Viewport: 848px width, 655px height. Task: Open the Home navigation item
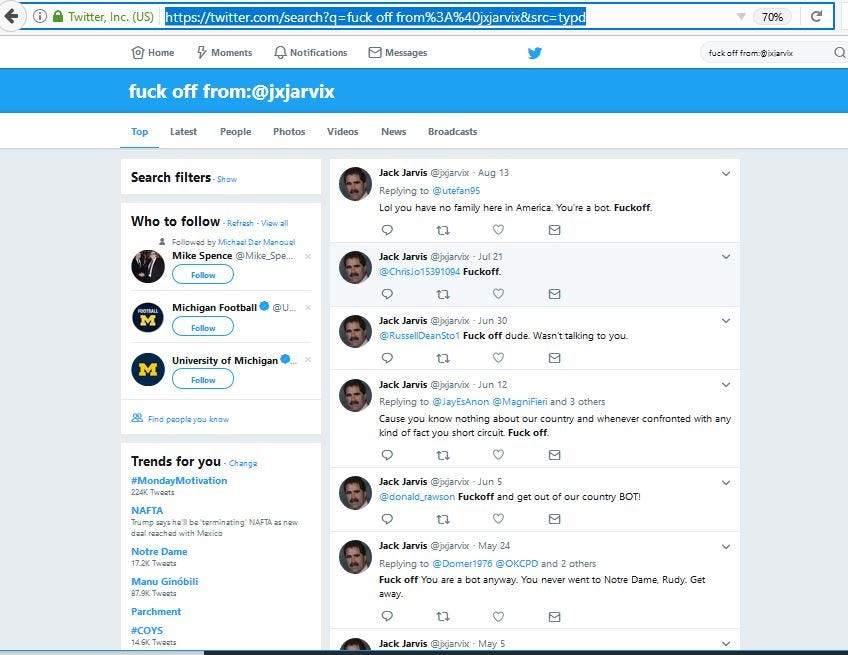point(153,52)
